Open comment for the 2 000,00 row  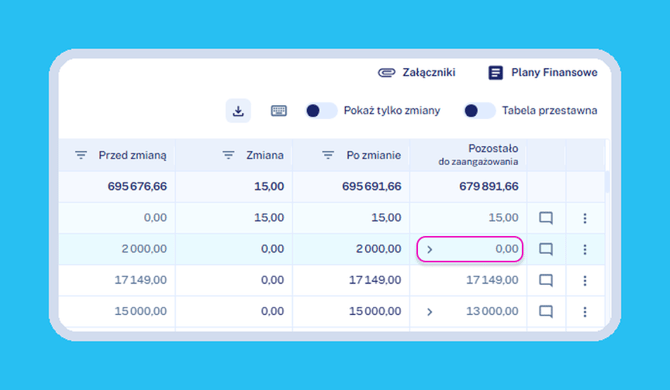(546, 249)
